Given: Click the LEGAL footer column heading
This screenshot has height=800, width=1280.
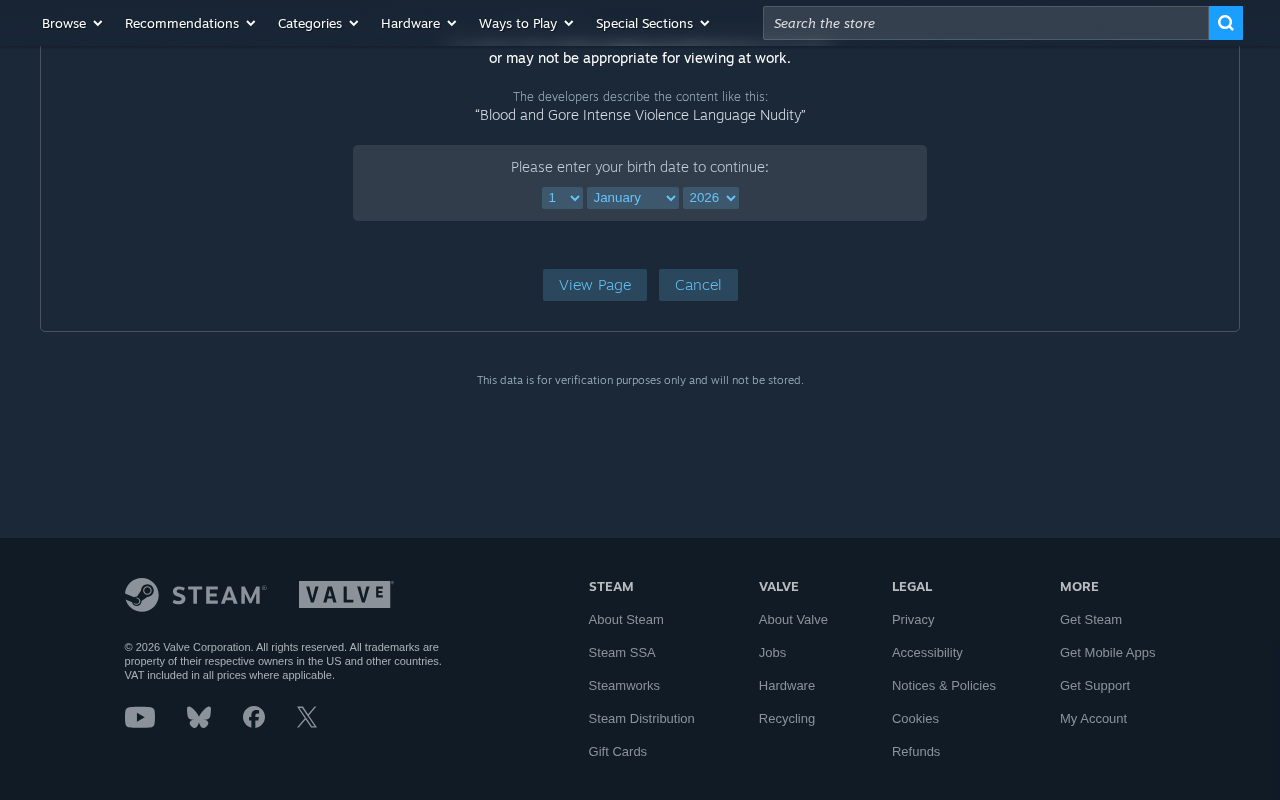Looking at the screenshot, I should 912,587.
